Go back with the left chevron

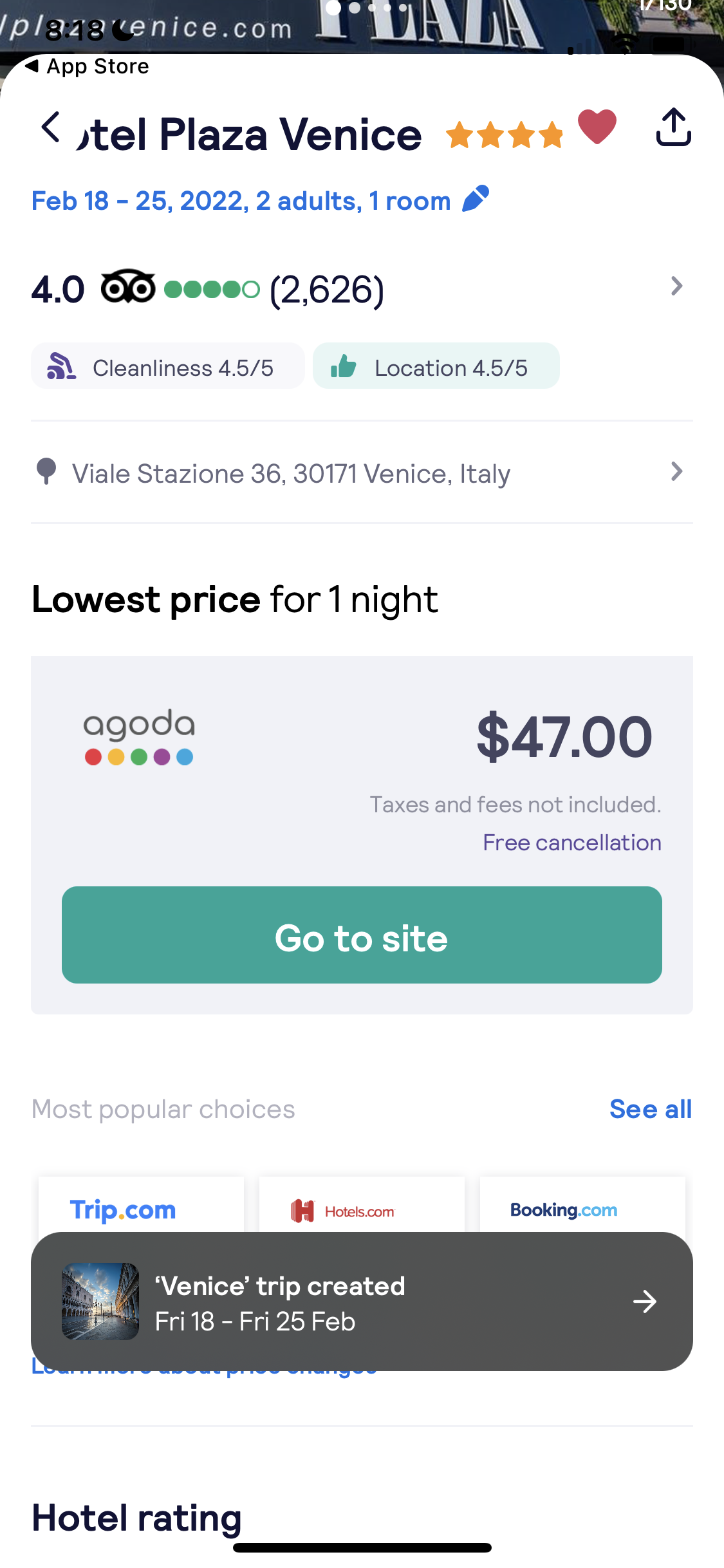coord(50,127)
